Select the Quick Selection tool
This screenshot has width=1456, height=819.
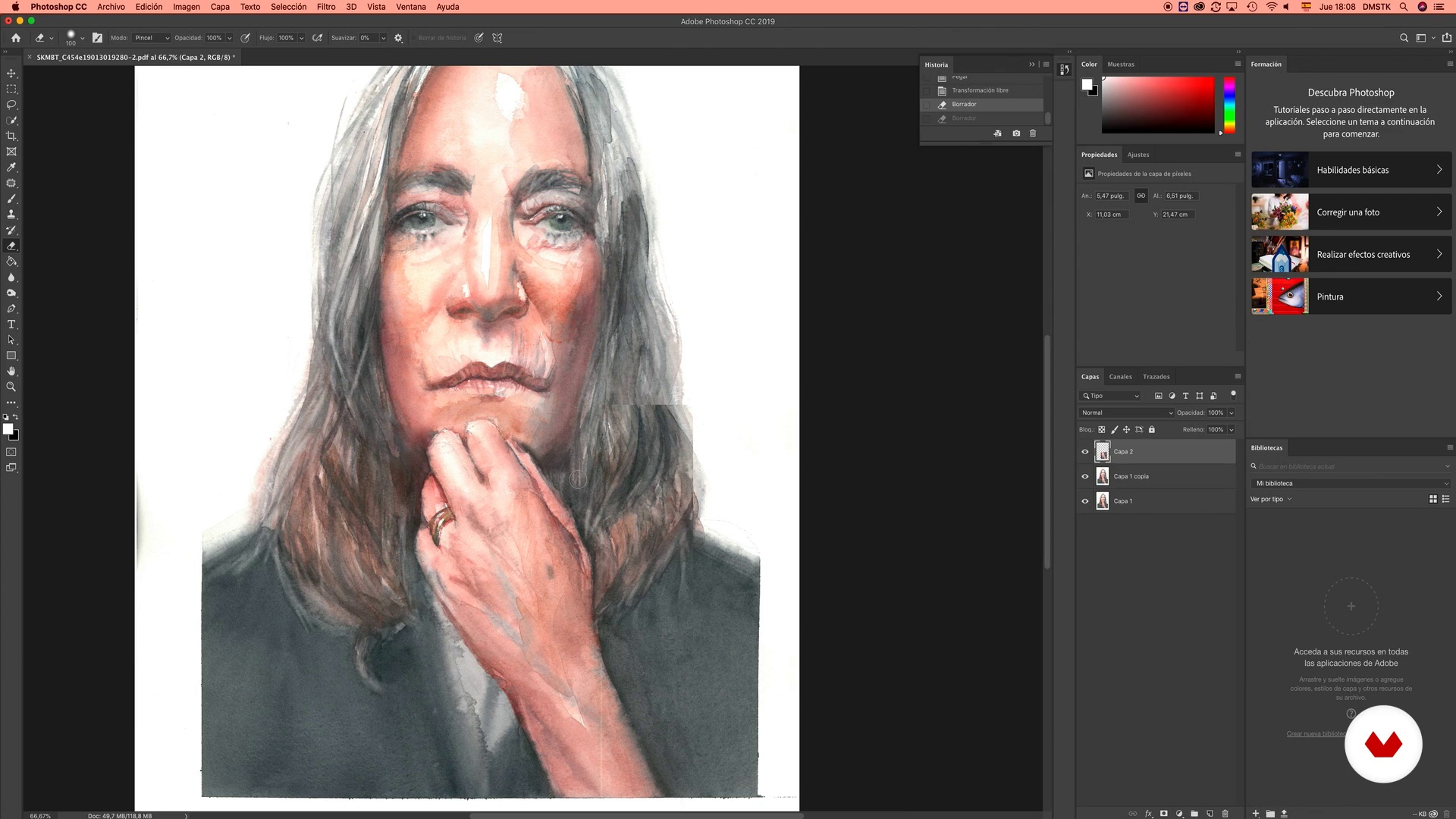11,121
